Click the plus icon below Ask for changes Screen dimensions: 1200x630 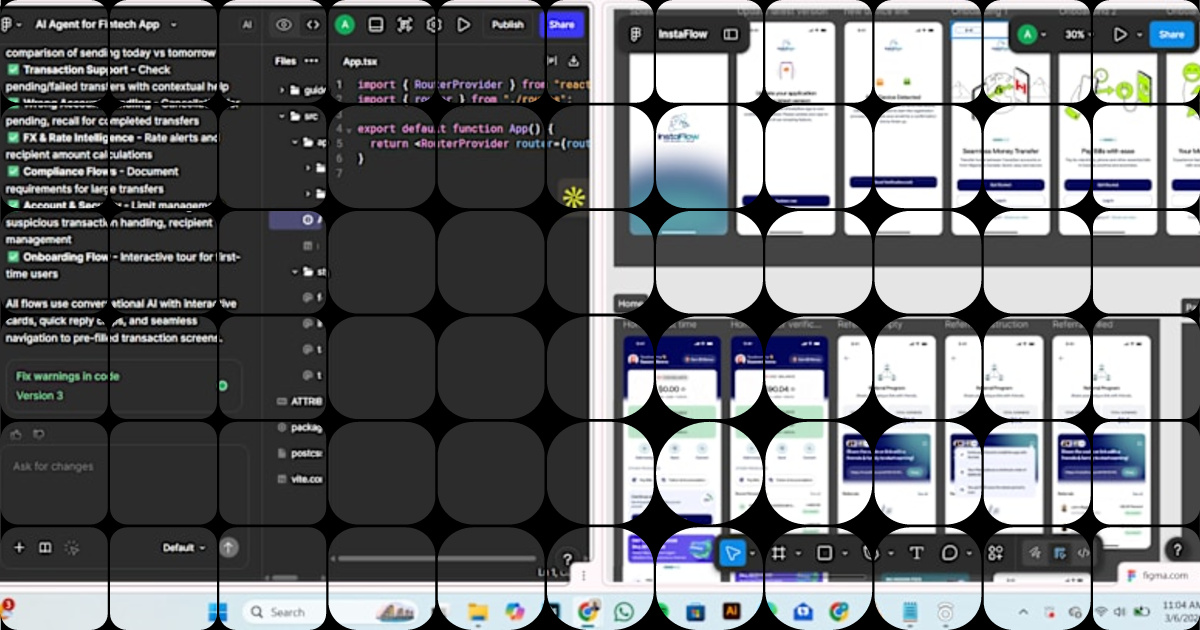click(19, 548)
